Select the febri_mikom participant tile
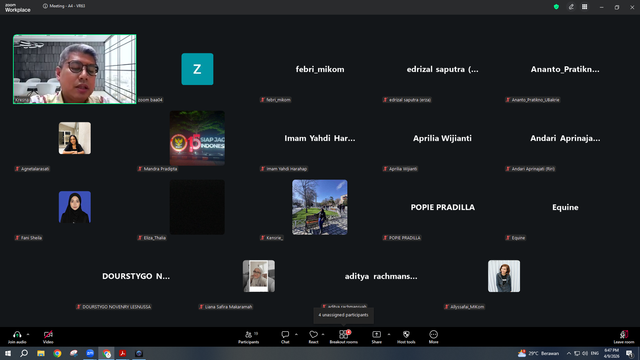This screenshot has width=640, height=360. [320, 69]
